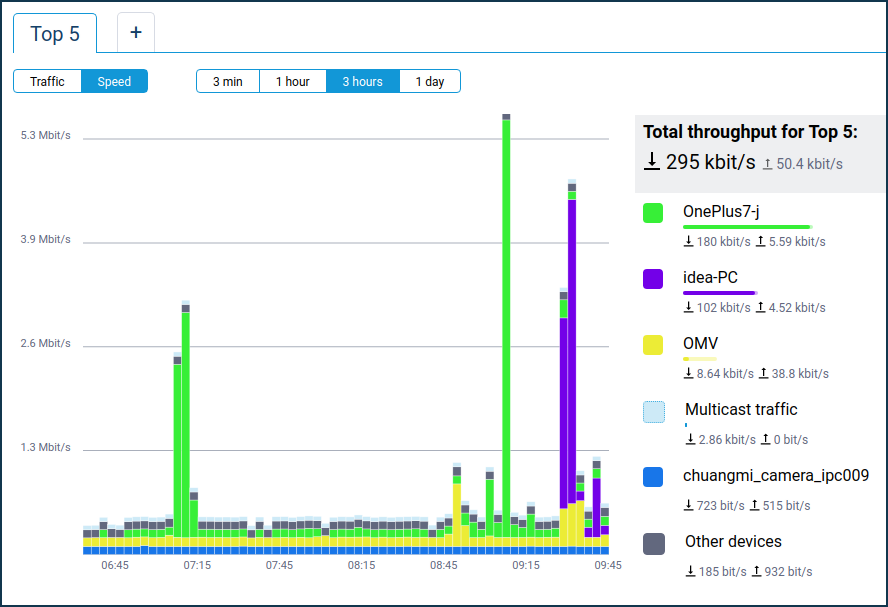This screenshot has height=607, width=888.
Task: Click the 08:45 time axis label
Action: coord(443,565)
